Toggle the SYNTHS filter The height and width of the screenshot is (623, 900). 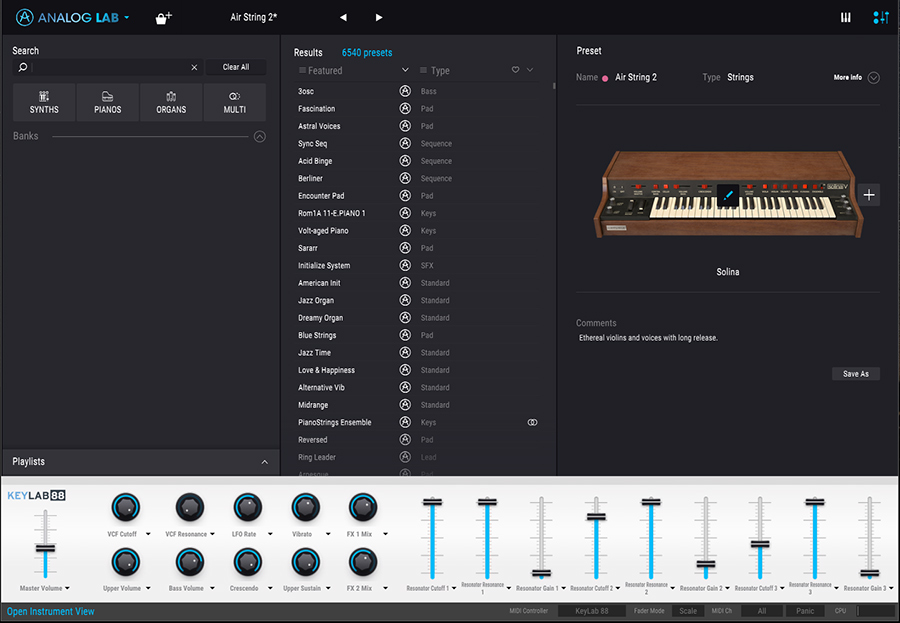coord(44,102)
